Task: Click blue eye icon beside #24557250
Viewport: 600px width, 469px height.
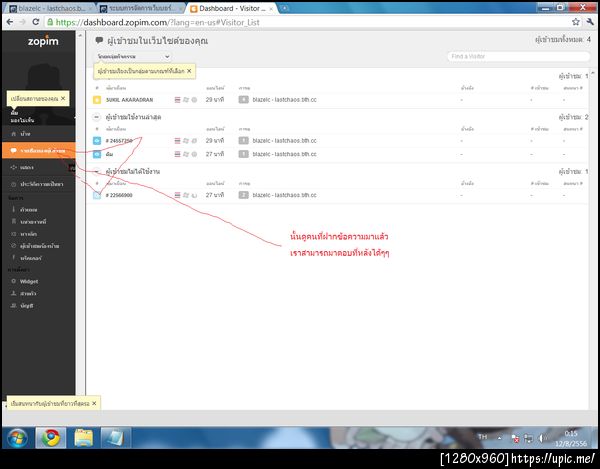Action: coord(97,141)
